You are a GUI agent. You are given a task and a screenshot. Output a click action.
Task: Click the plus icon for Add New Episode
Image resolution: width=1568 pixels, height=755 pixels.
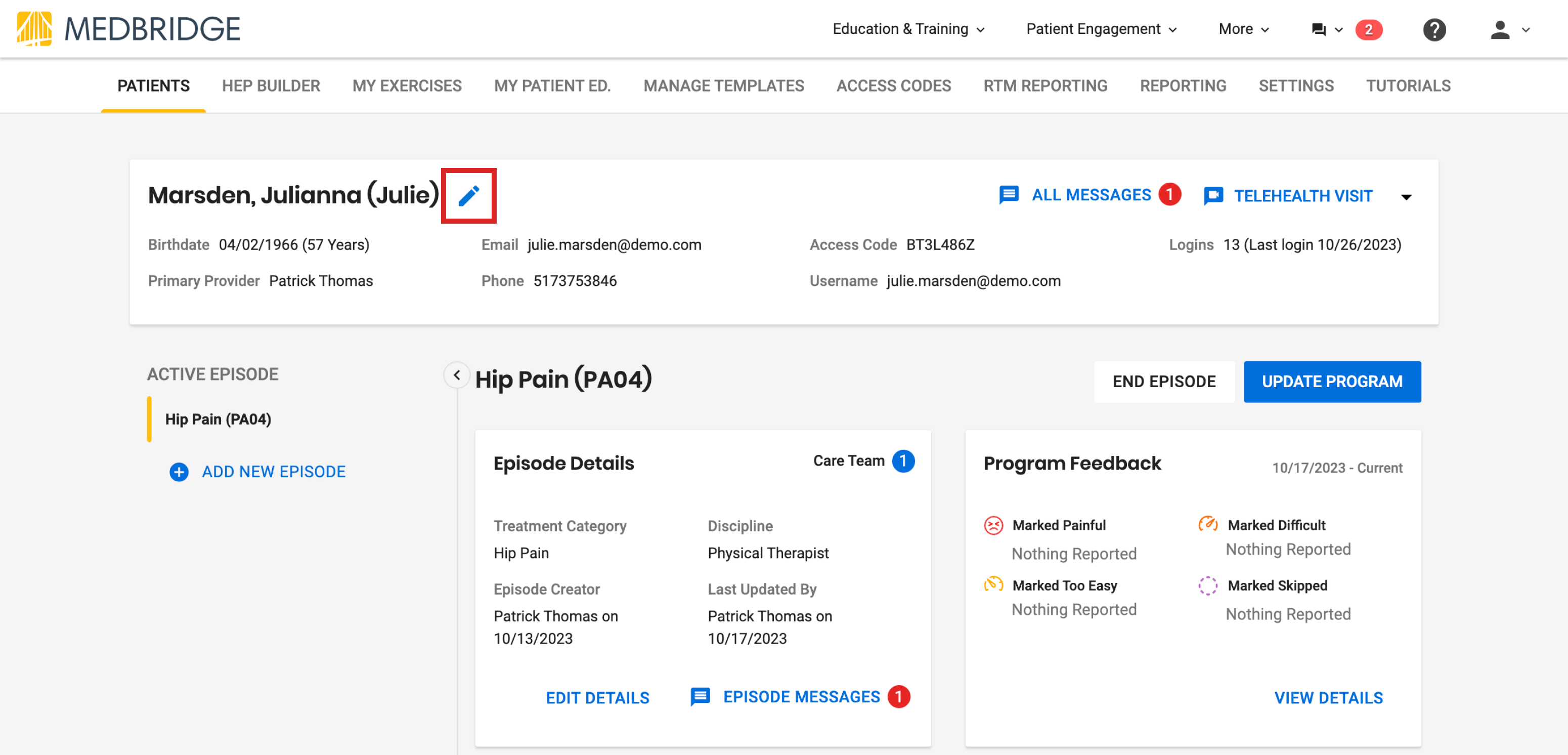click(x=179, y=472)
